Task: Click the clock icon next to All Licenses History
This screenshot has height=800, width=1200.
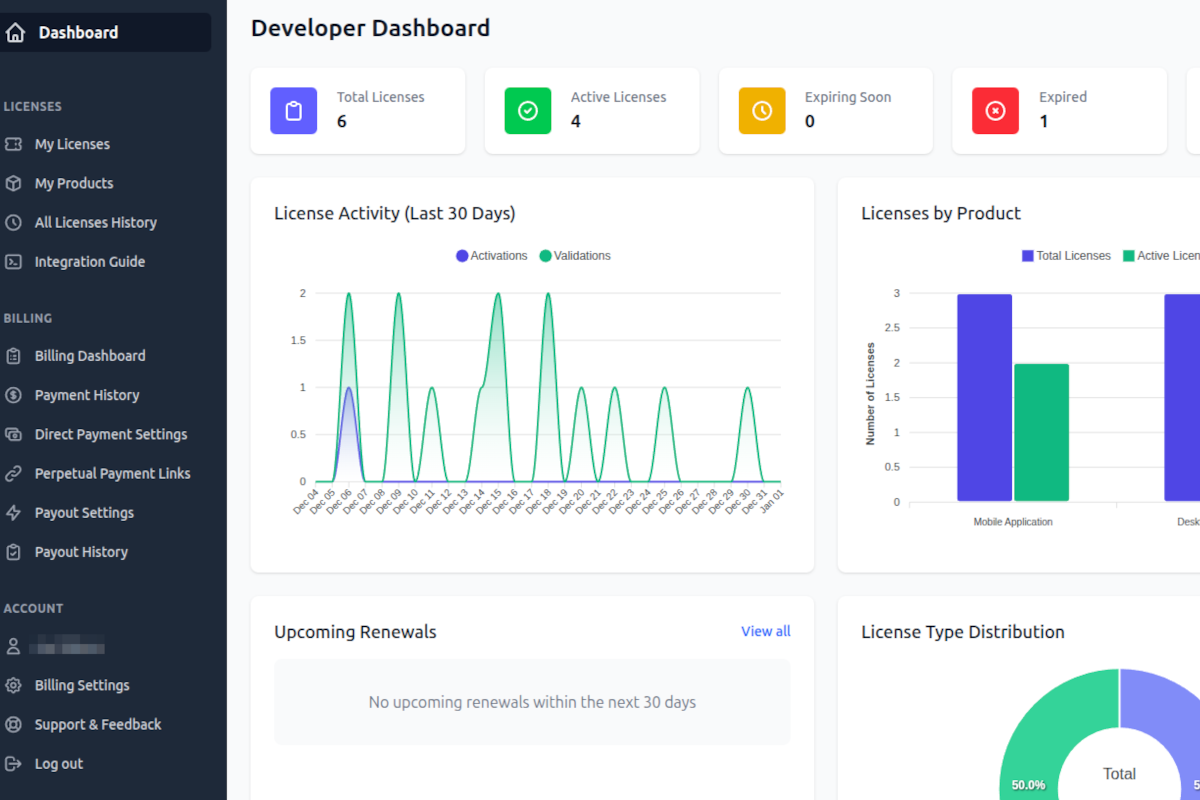Action: 16,222
